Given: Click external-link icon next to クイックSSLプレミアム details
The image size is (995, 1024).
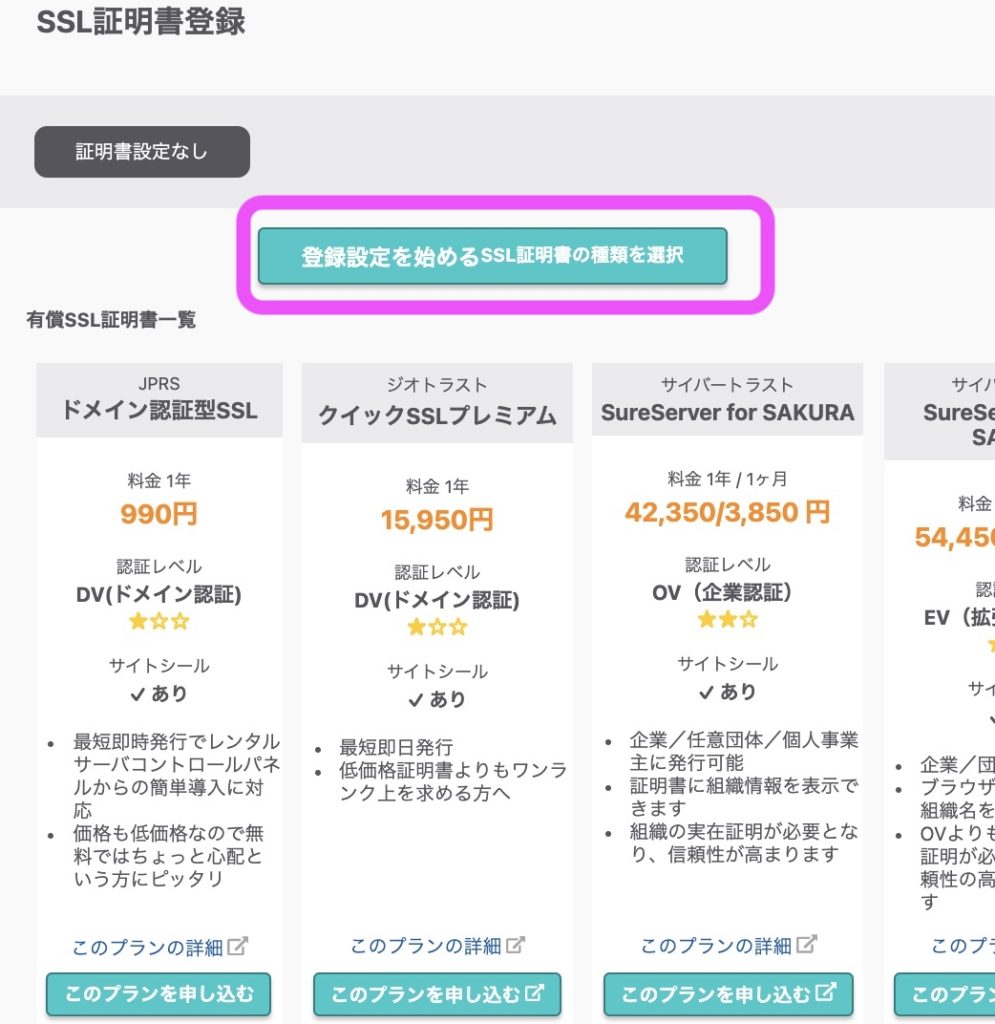Looking at the screenshot, I should 516,945.
